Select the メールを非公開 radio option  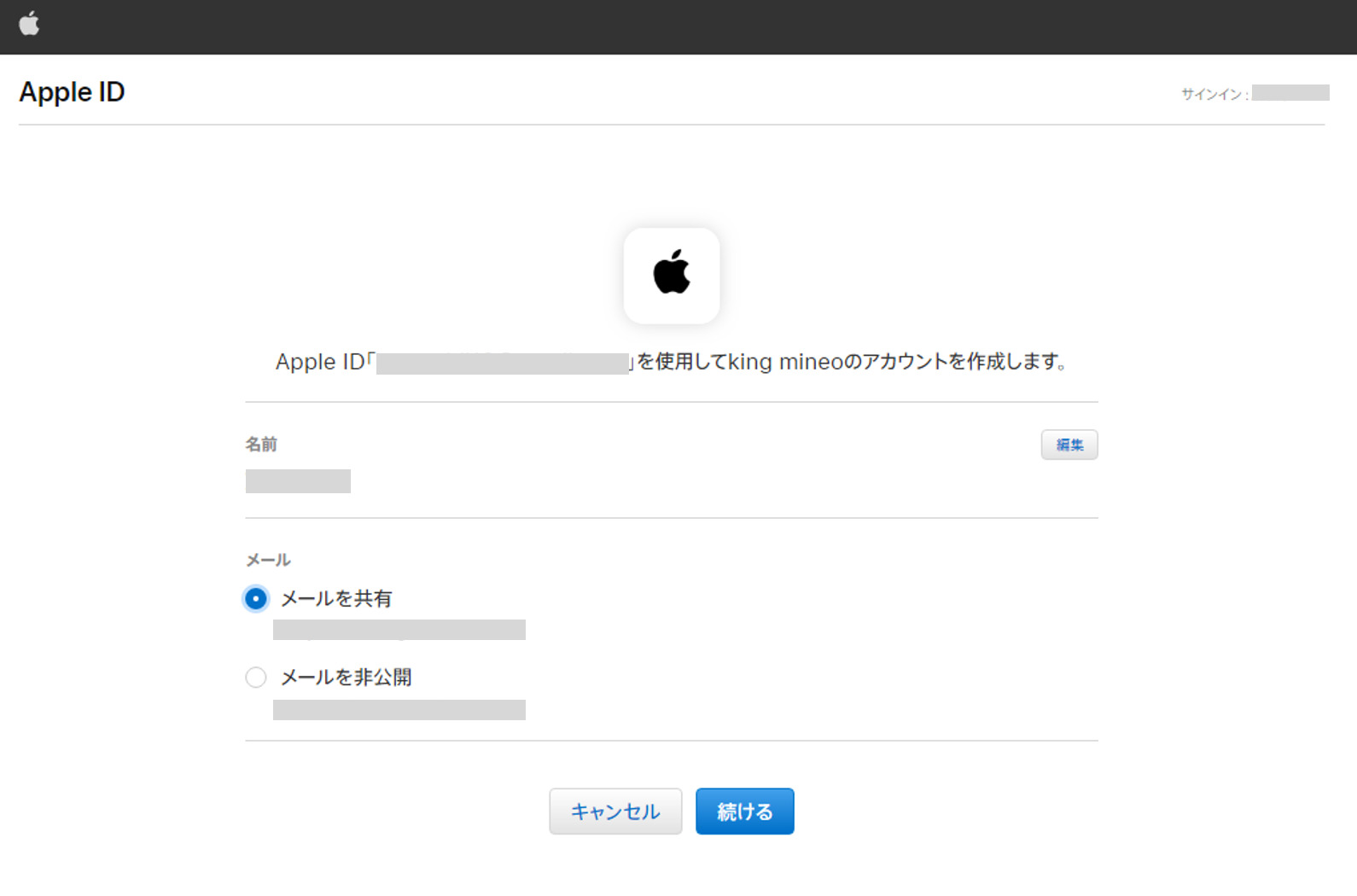click(255, 678)
